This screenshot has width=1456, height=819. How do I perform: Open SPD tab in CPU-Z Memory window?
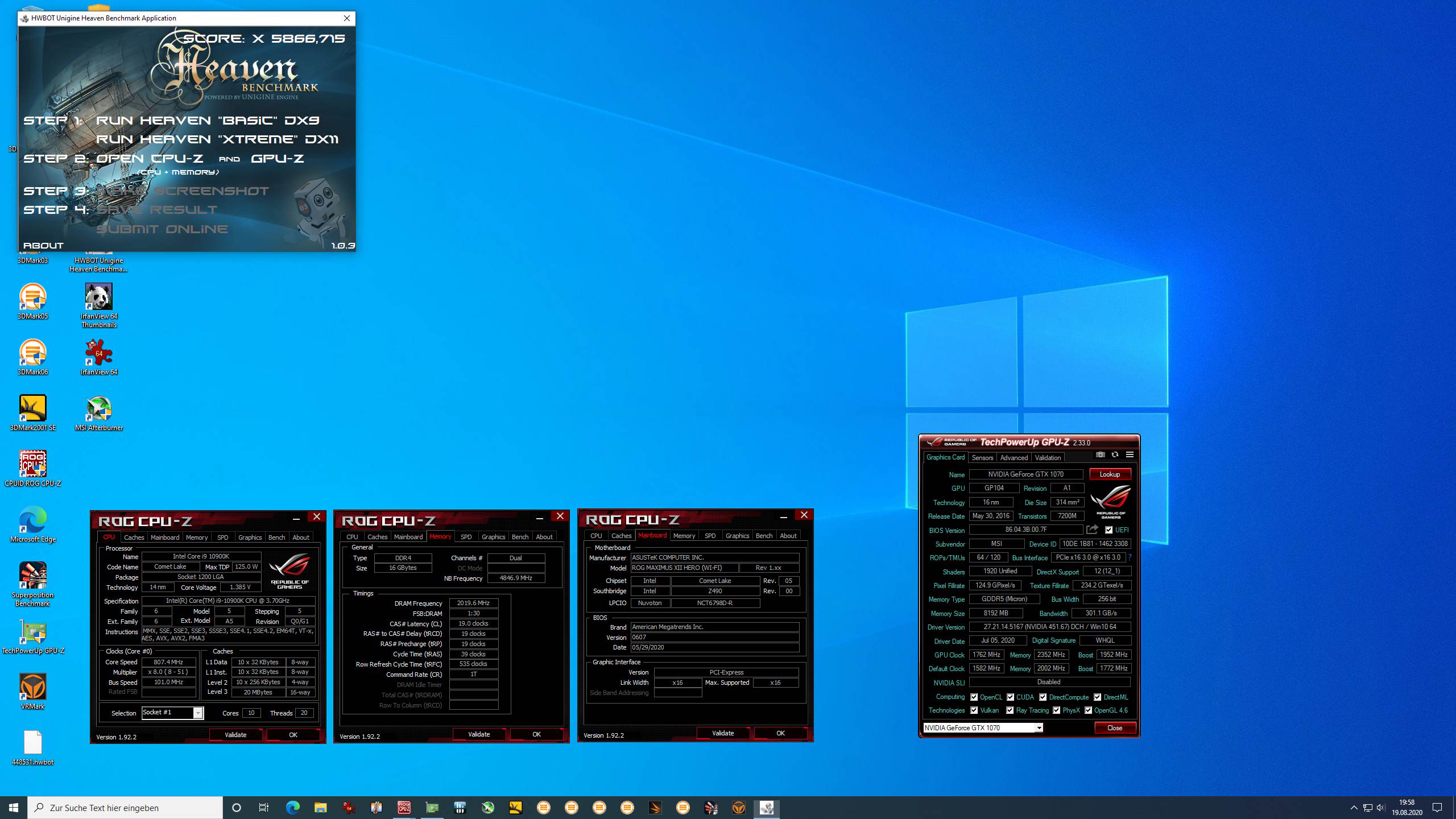tap(466, 537)
